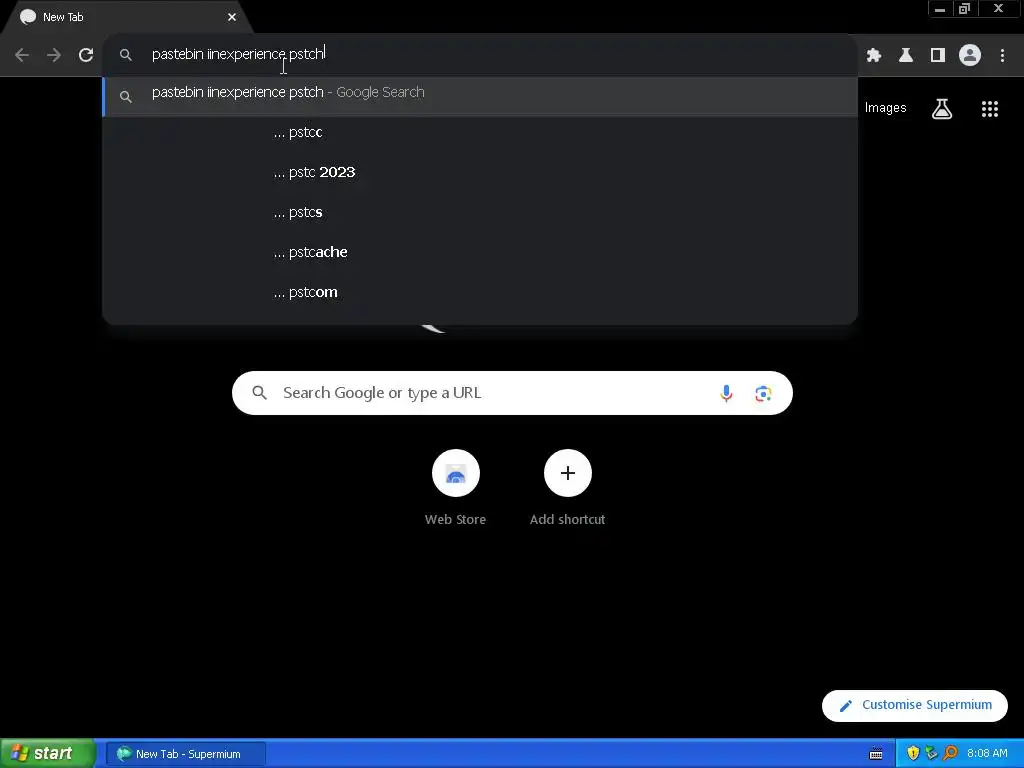Click Add shortcut tile
The width and height of the screenshot is (1024, 768).
(x=568, y=487)
